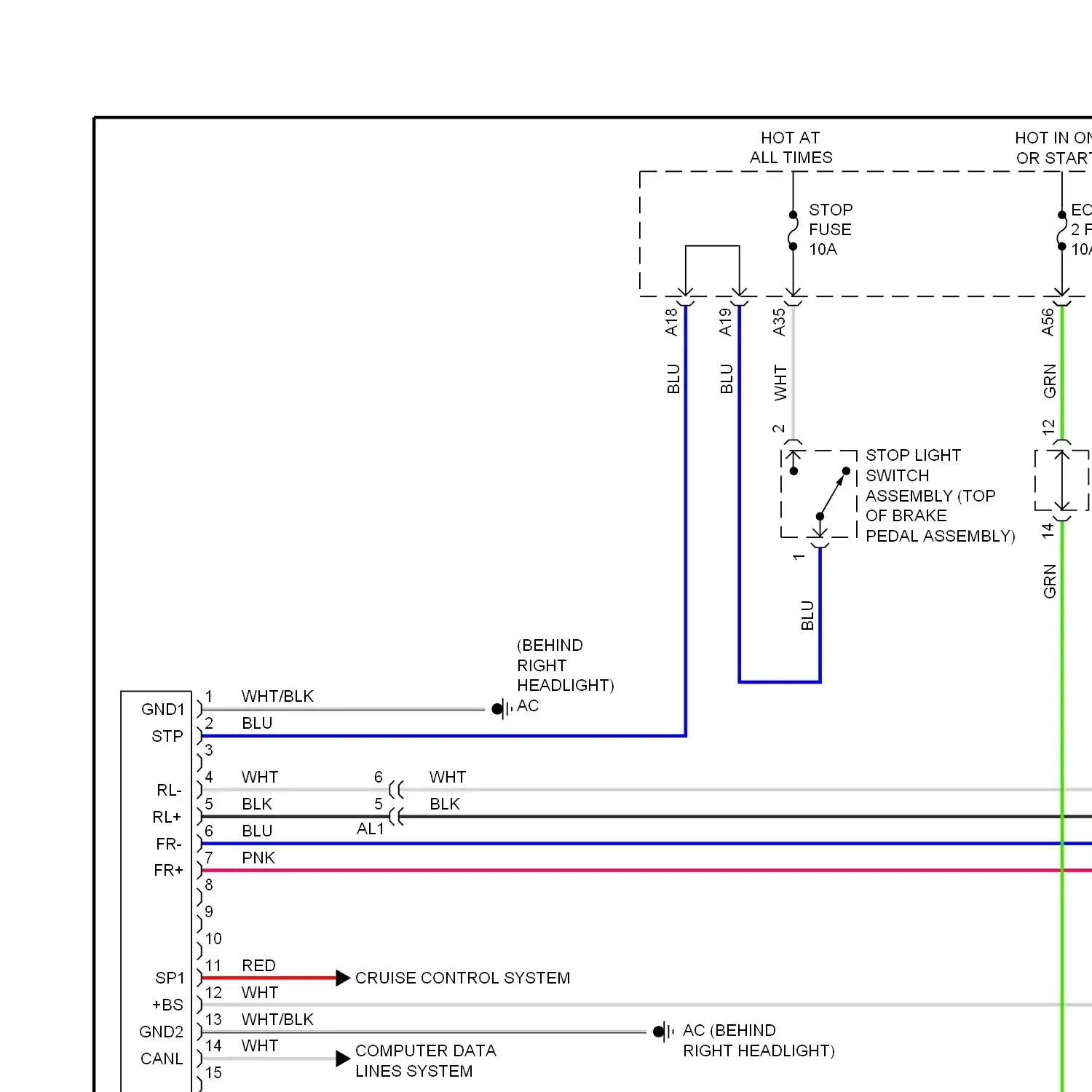Click the A56 connector label
This screenshot has width=1092, height=1092.
tap(1048, 322)
